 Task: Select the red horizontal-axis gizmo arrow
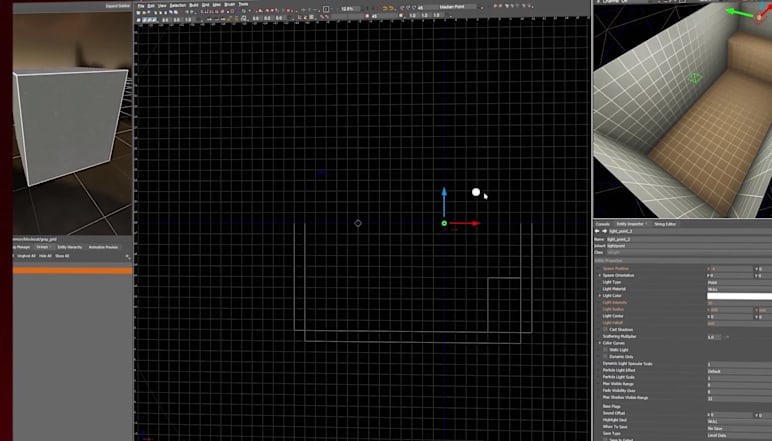(465, 223)
